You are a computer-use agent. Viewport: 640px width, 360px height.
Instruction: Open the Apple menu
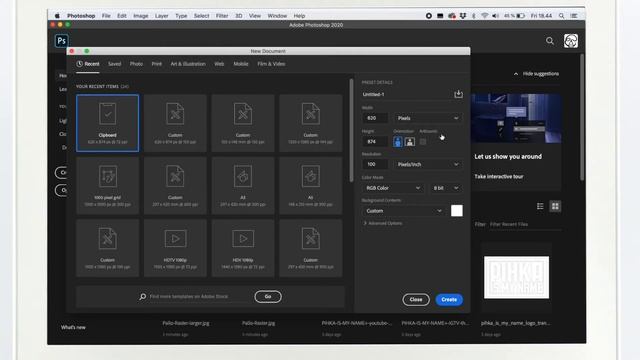click(x=57, y=16)
